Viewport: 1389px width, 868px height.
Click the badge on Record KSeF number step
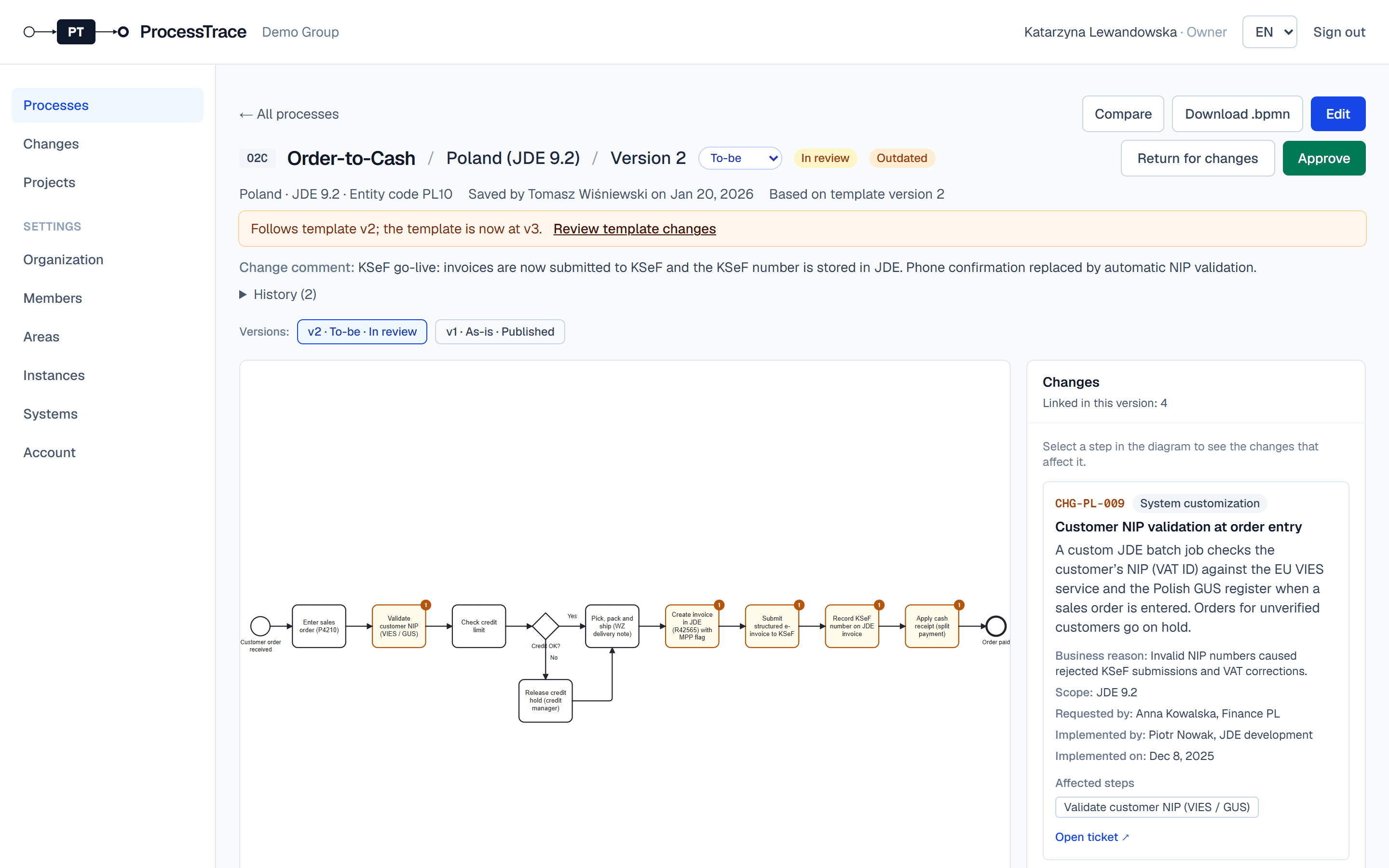tap(879, 605)
